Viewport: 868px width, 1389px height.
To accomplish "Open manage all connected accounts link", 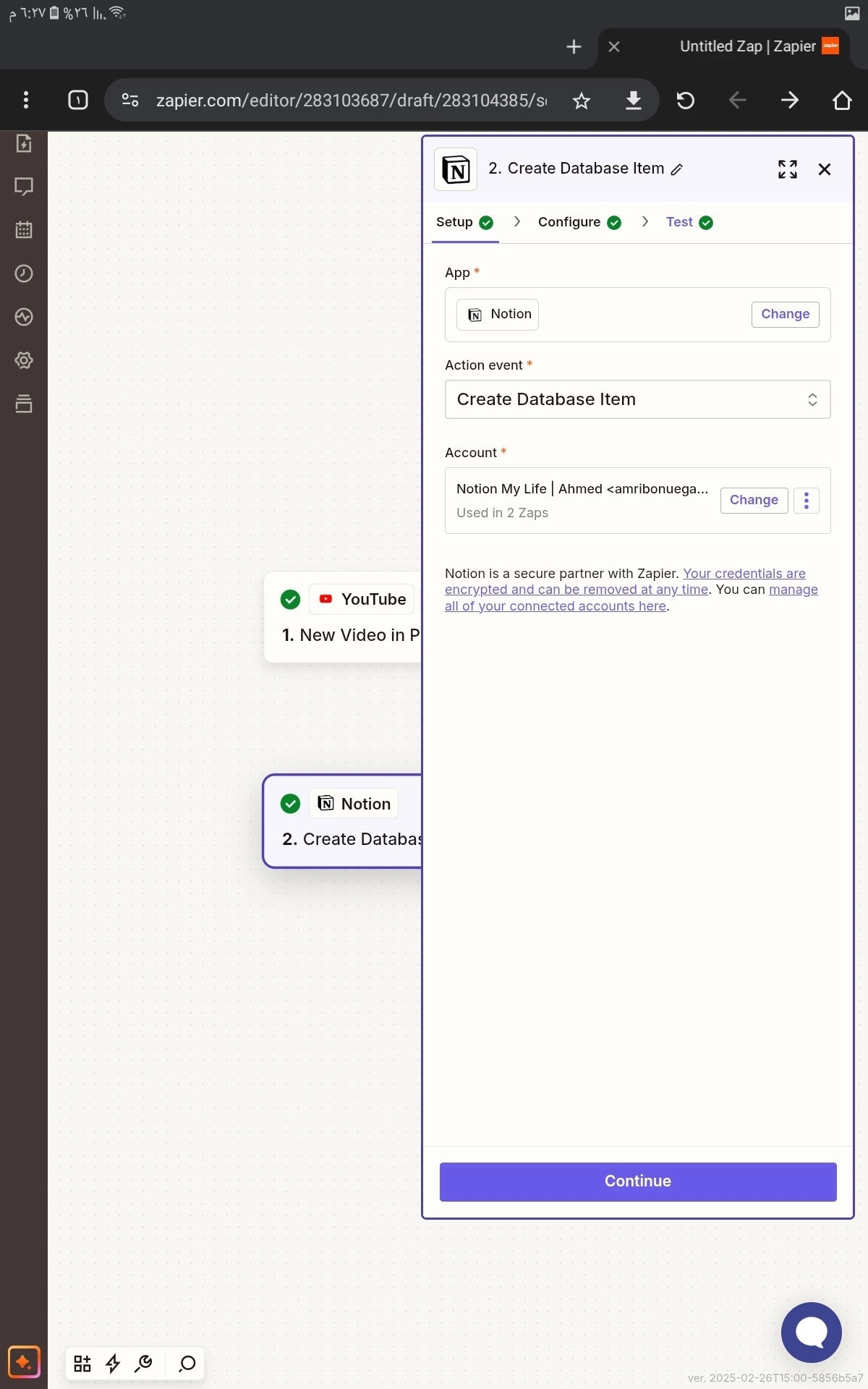I will click(x=631, y=598).
